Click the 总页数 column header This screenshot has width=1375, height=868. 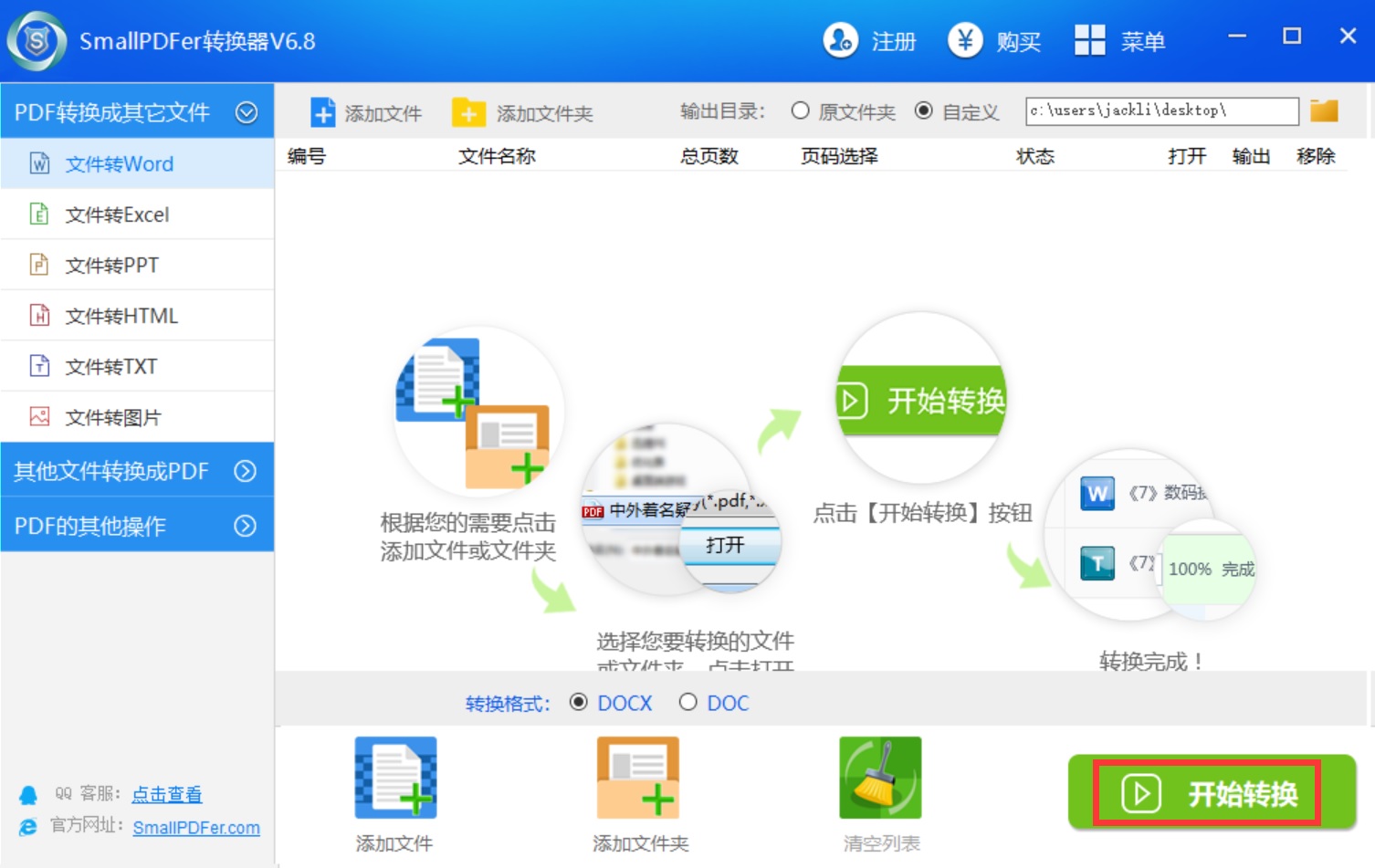(x=709, y=156)
